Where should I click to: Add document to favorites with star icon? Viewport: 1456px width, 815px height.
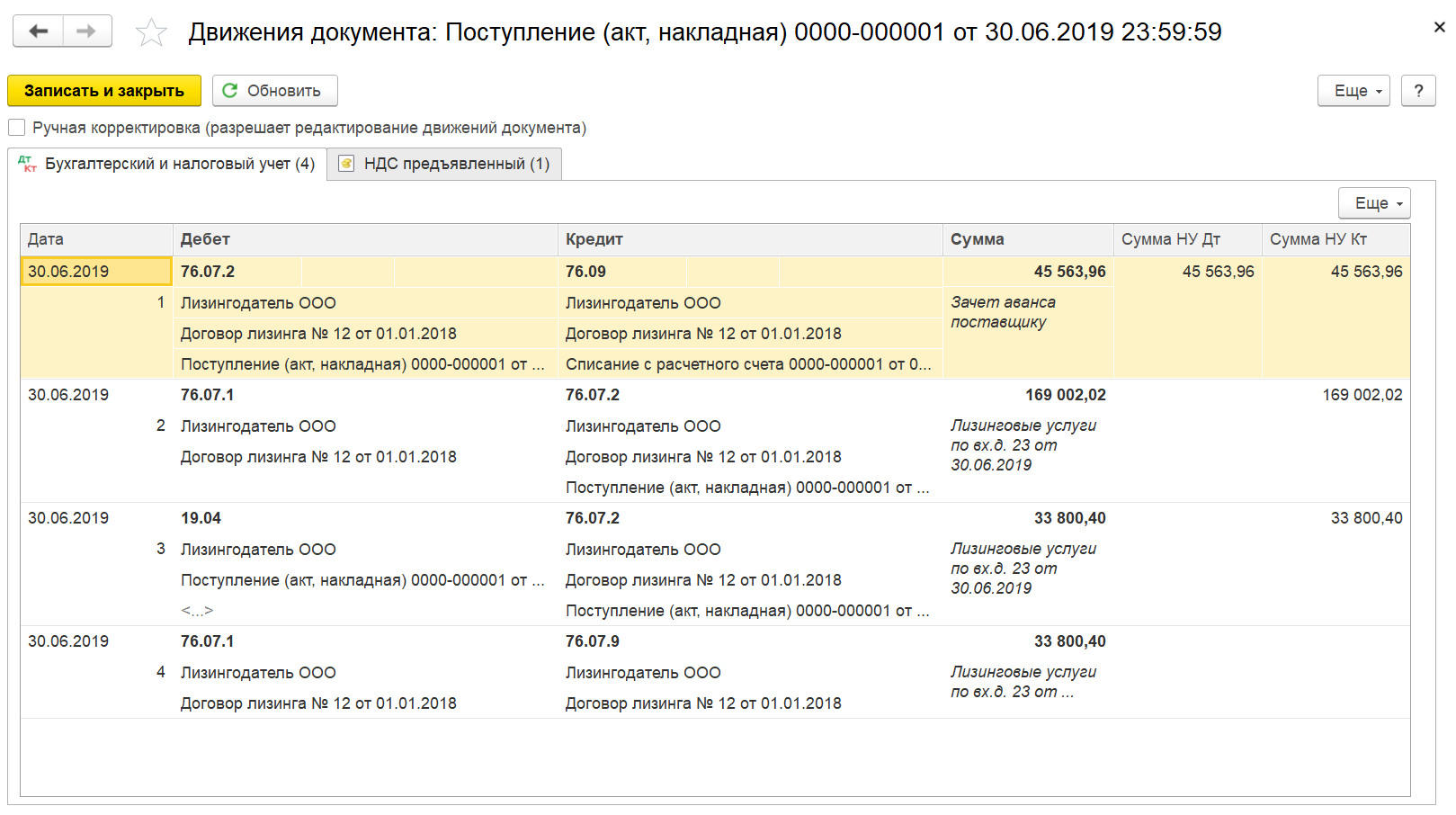point(151,33)
